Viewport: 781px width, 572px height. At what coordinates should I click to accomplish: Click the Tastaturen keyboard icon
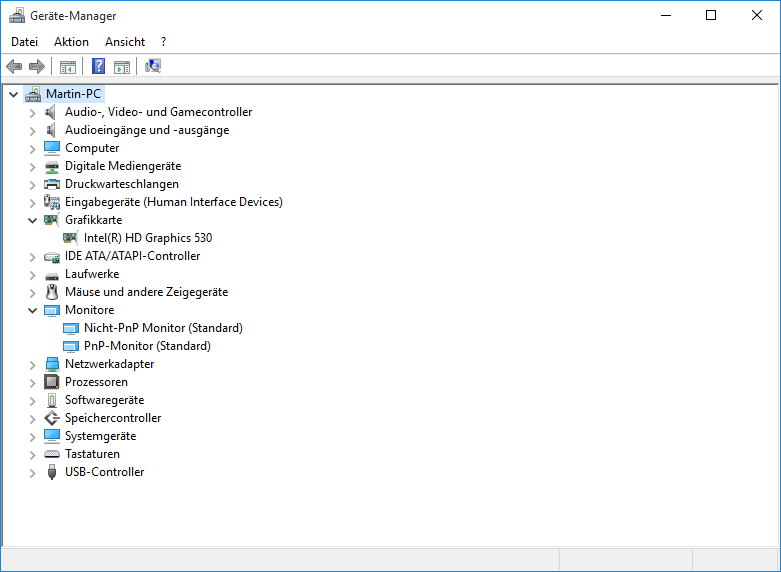(x=52, y=454)
